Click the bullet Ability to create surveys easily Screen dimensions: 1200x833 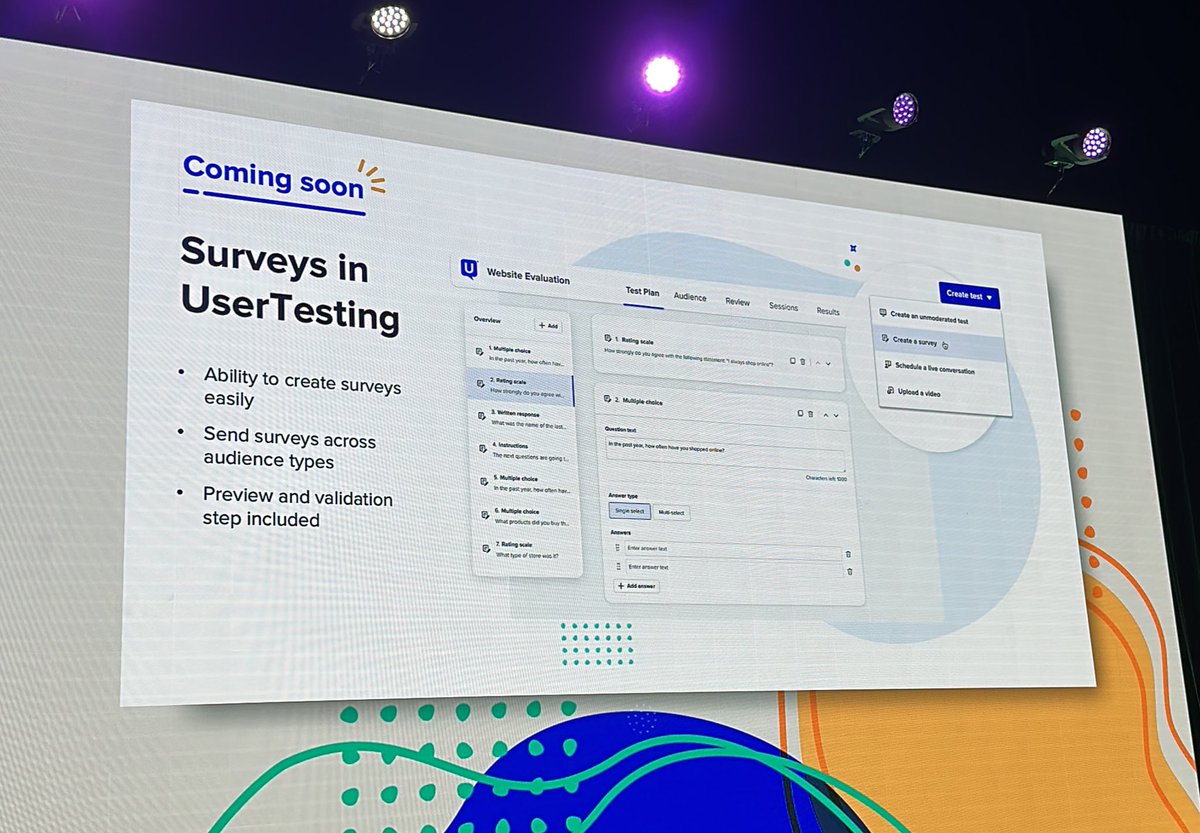[302, 387]
